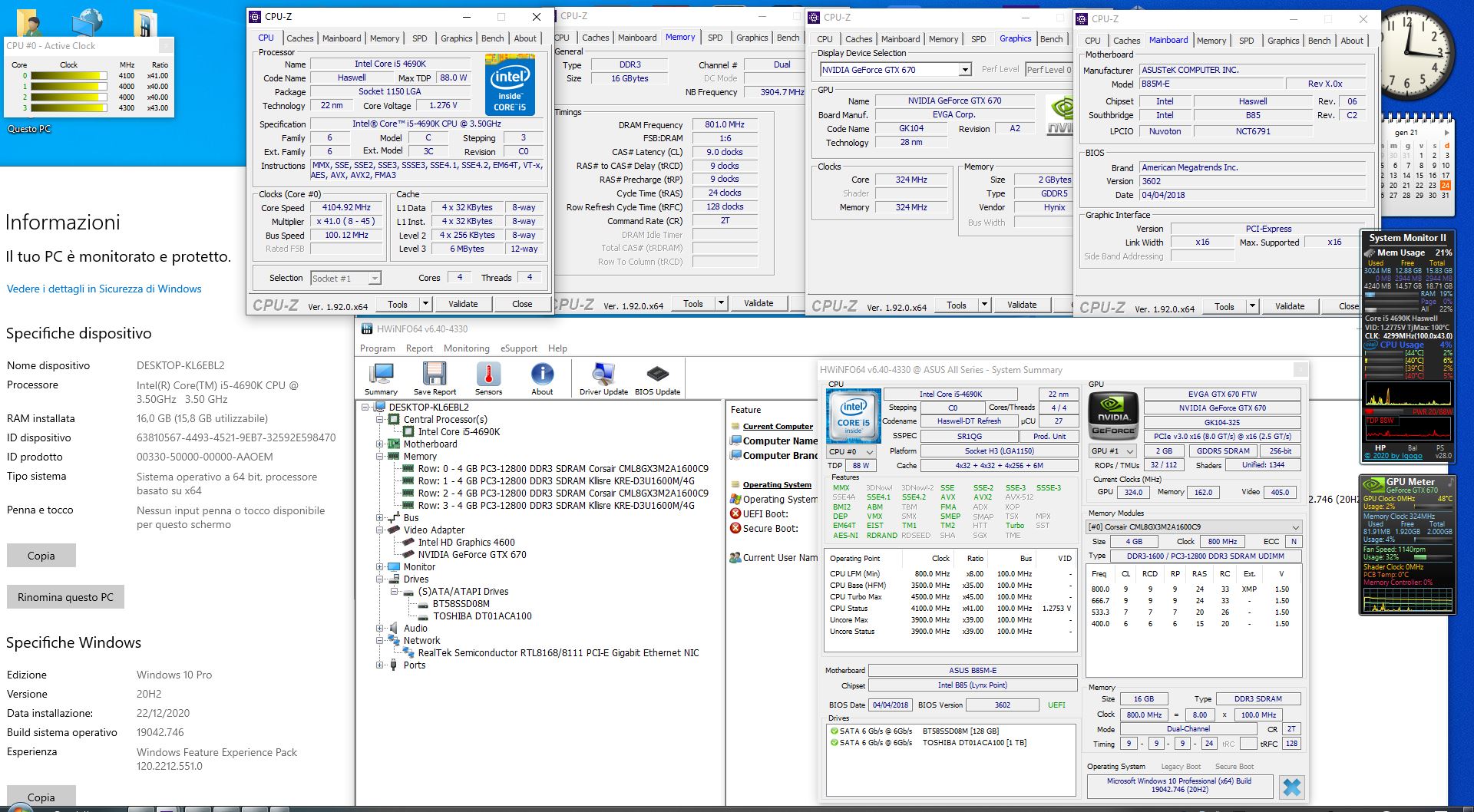This screenshot has height=812, width=1474.
Task: Collapse the Video Adapter tree node
Action: tap(380, 530)
